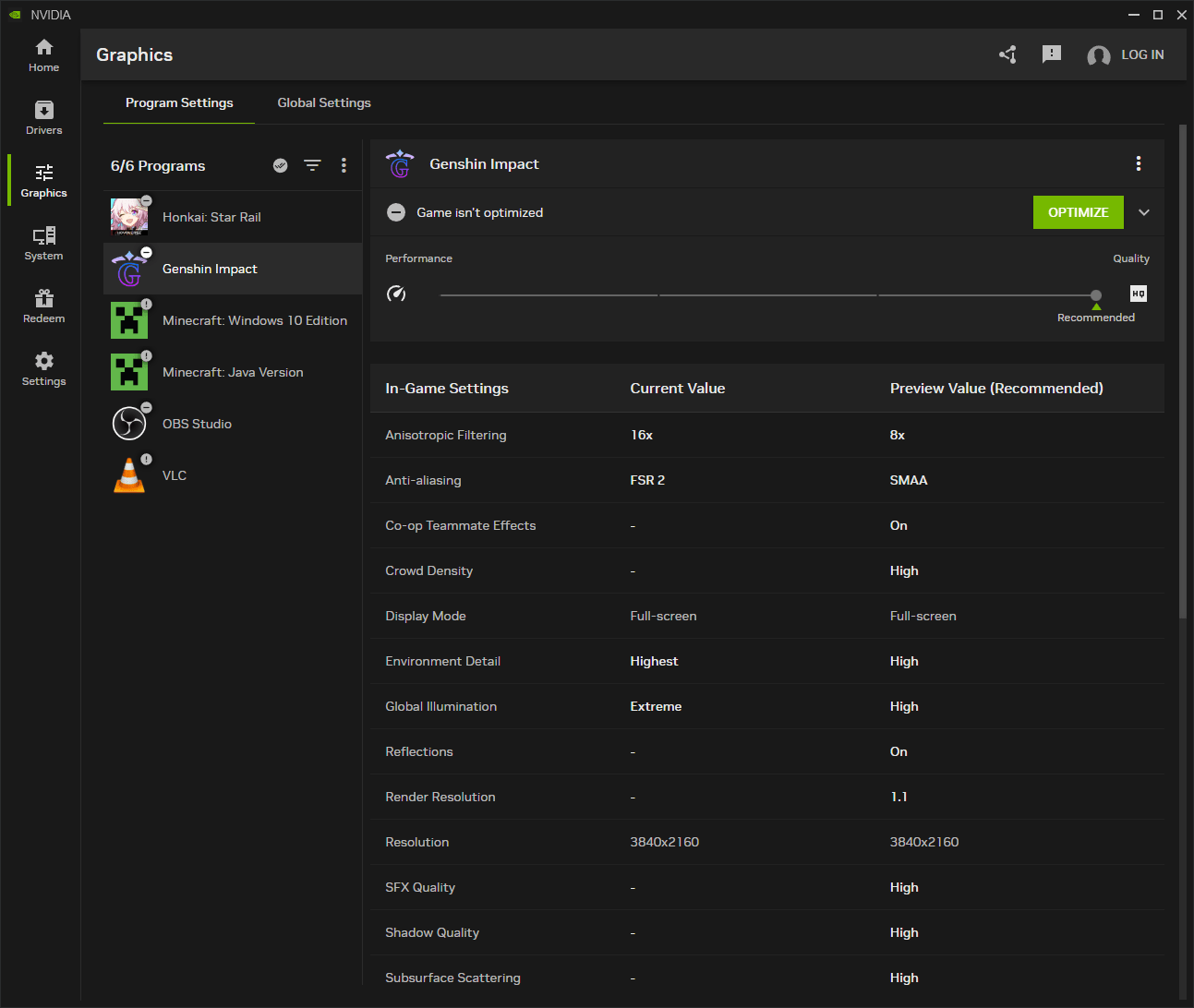Viewport: 1194px width, 1008px height.
Task: Open the Drivers section
Action: [43, 118]
